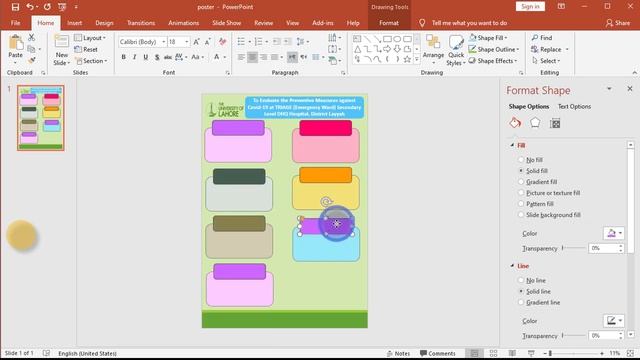640x360 pixels.
Task: Open Section dropdown
Action: pos(91,61)
